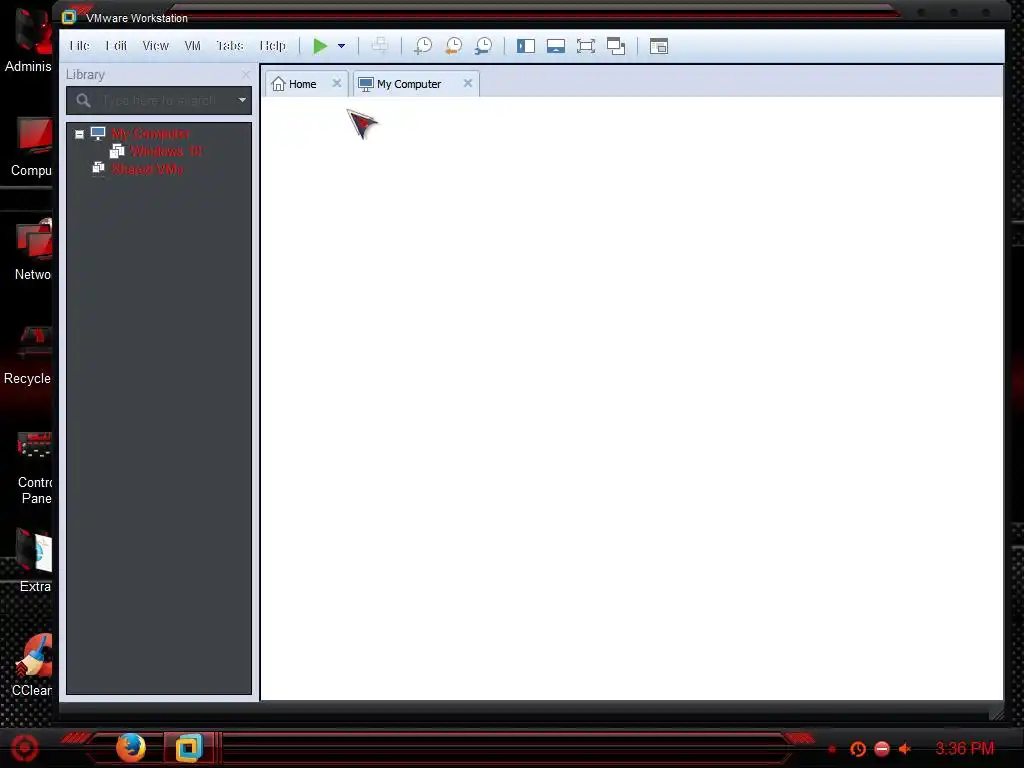Click the Send Ctrl+Alt+Del toolbar icon
1024x768 pixels.
point(379,46)
